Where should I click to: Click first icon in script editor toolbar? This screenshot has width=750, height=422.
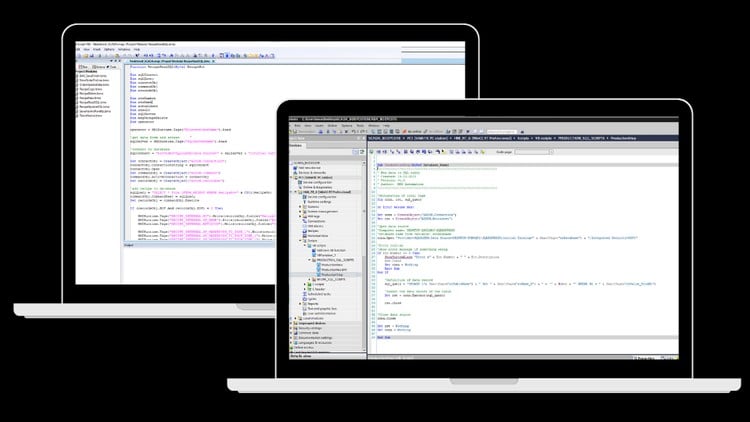(x=373, y=150)
